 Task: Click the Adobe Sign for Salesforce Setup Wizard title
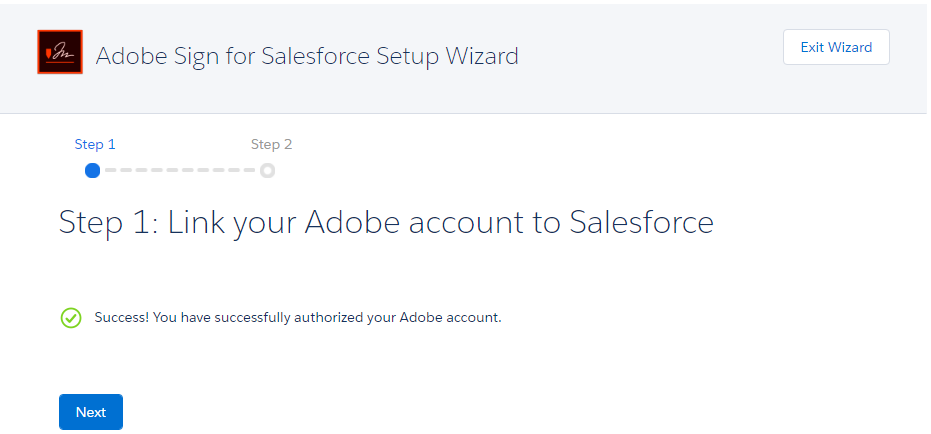click(307, 56)
